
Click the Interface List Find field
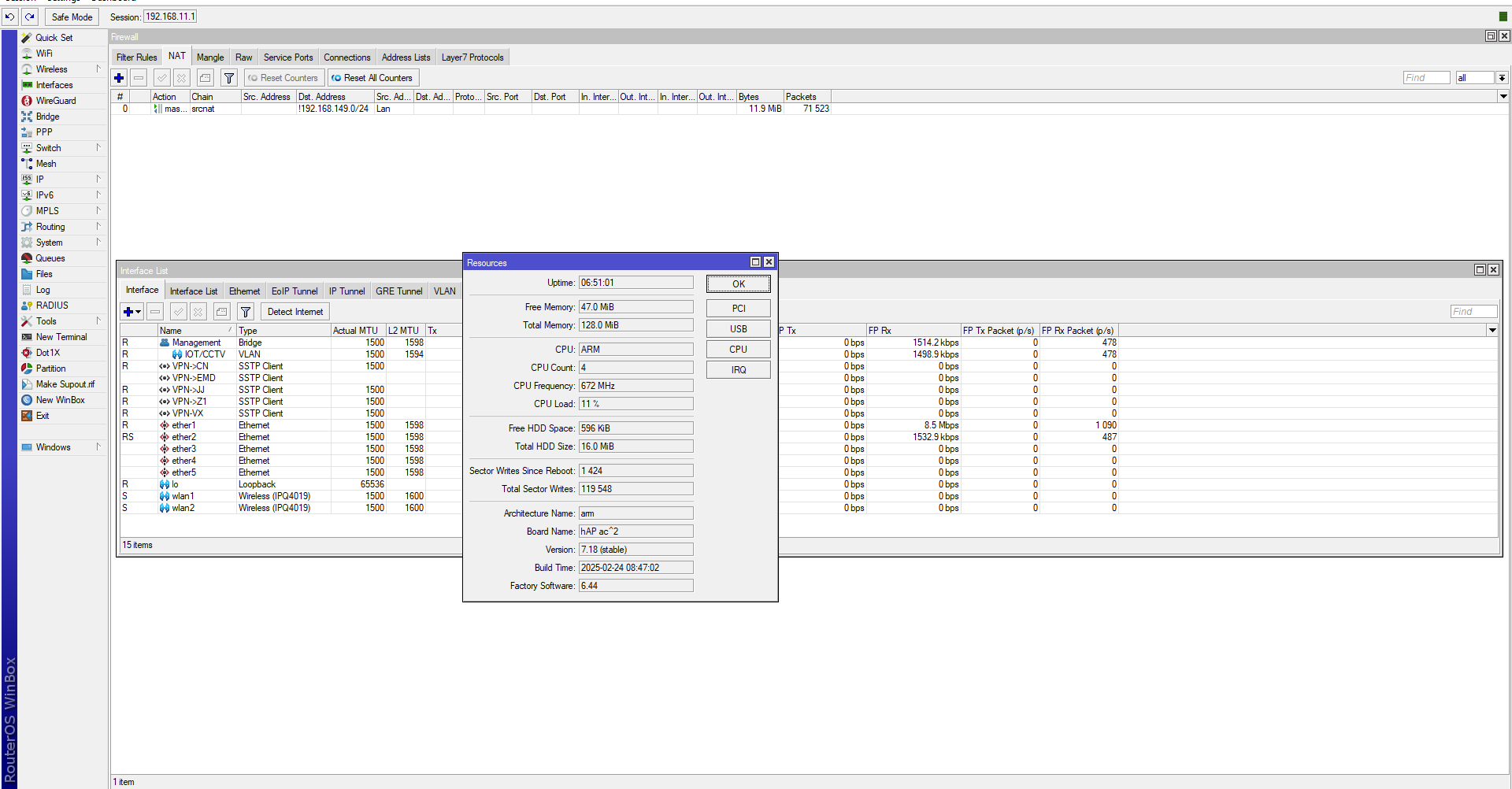click(1473, 311)
